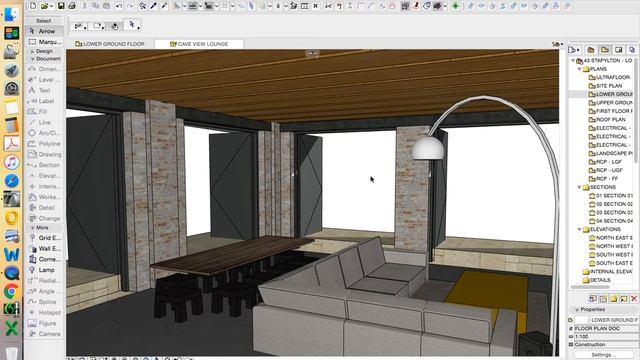Click the Pick Up Parameters eyedropper icon
This screenshot has height=360, width=640.
tap(153, 6)
